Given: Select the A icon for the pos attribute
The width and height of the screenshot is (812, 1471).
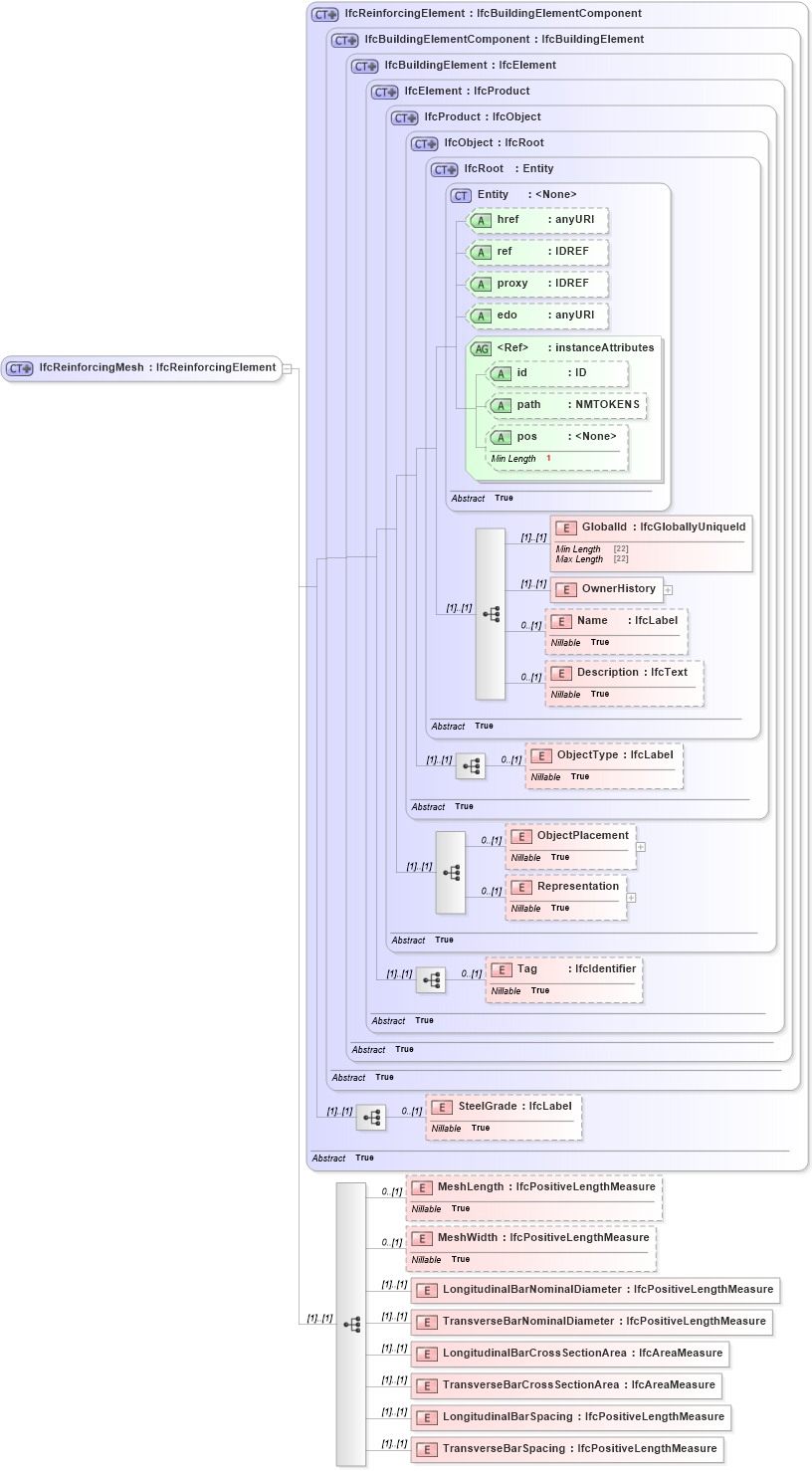Looking at the screenshot, I should pos(502,437).
